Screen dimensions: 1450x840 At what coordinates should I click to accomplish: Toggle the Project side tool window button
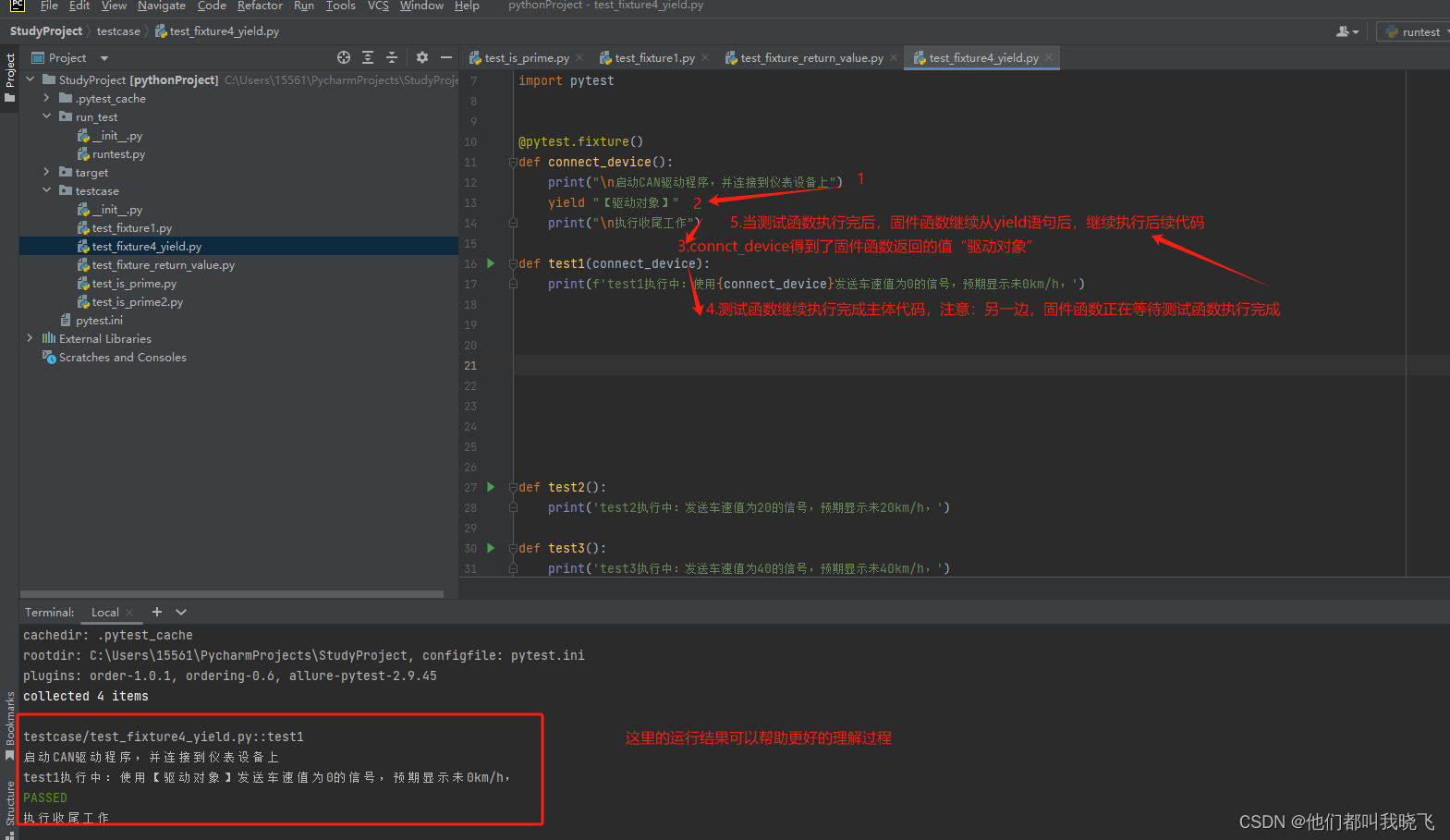tap(9, 78)
